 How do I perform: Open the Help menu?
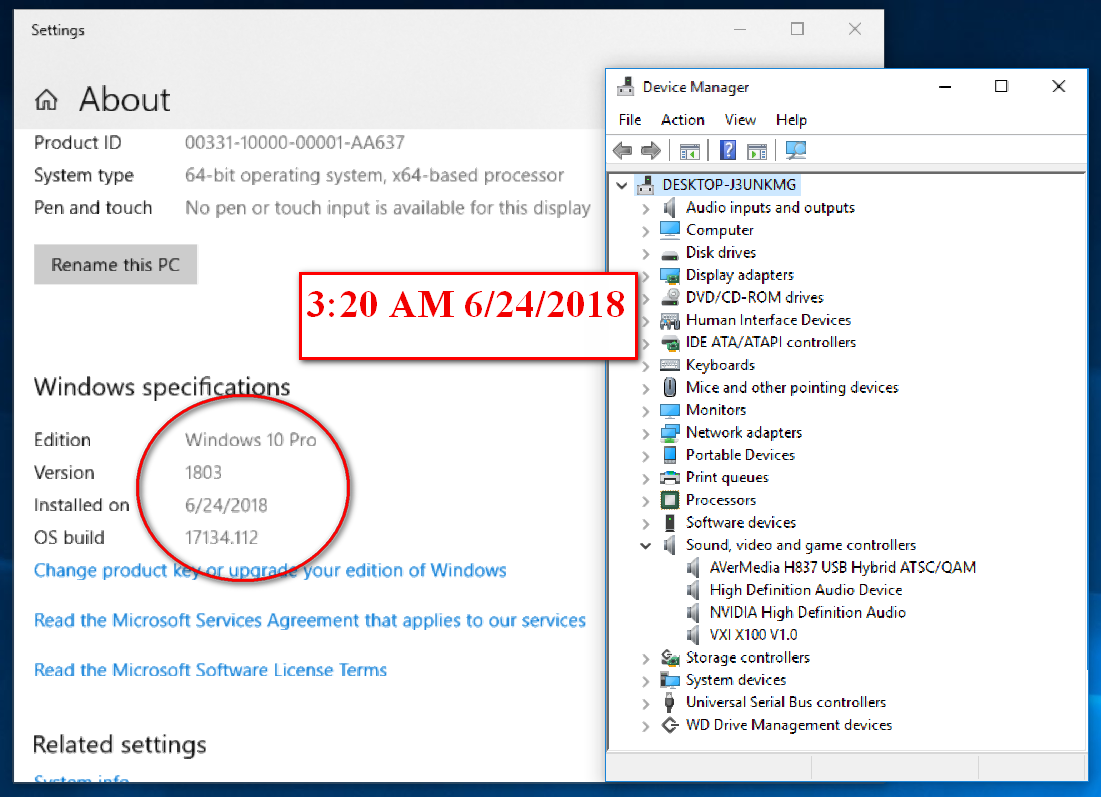(x=791, y=120)
